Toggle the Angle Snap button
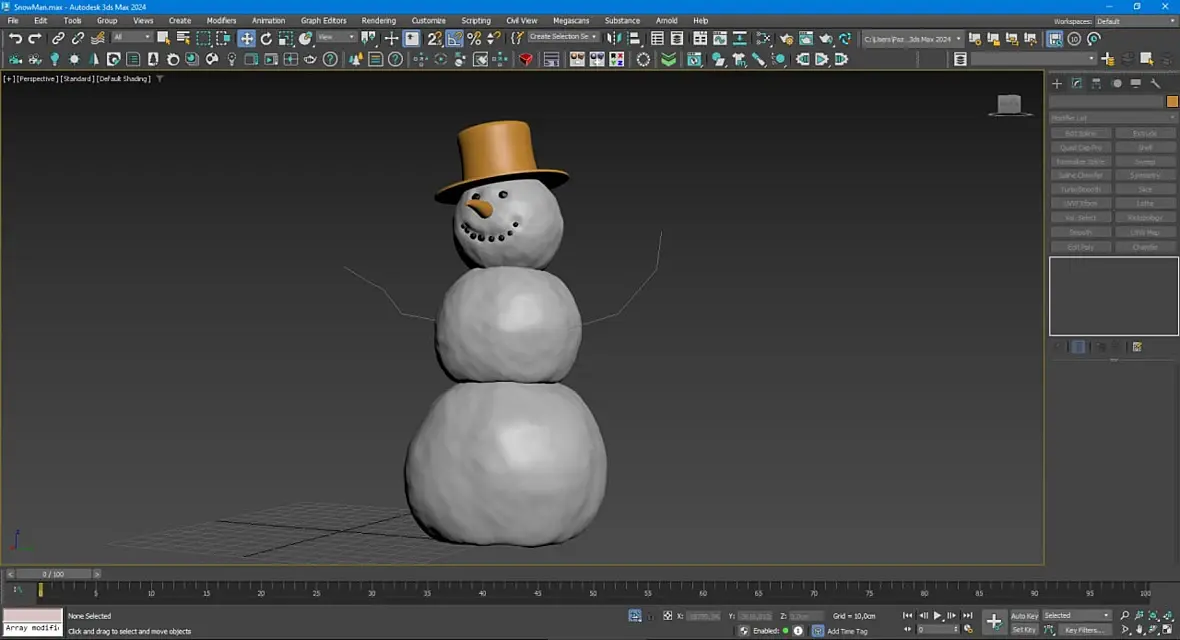Image resolution: width=1180 pixels, height=640 pixels. (x=454, y=38)
